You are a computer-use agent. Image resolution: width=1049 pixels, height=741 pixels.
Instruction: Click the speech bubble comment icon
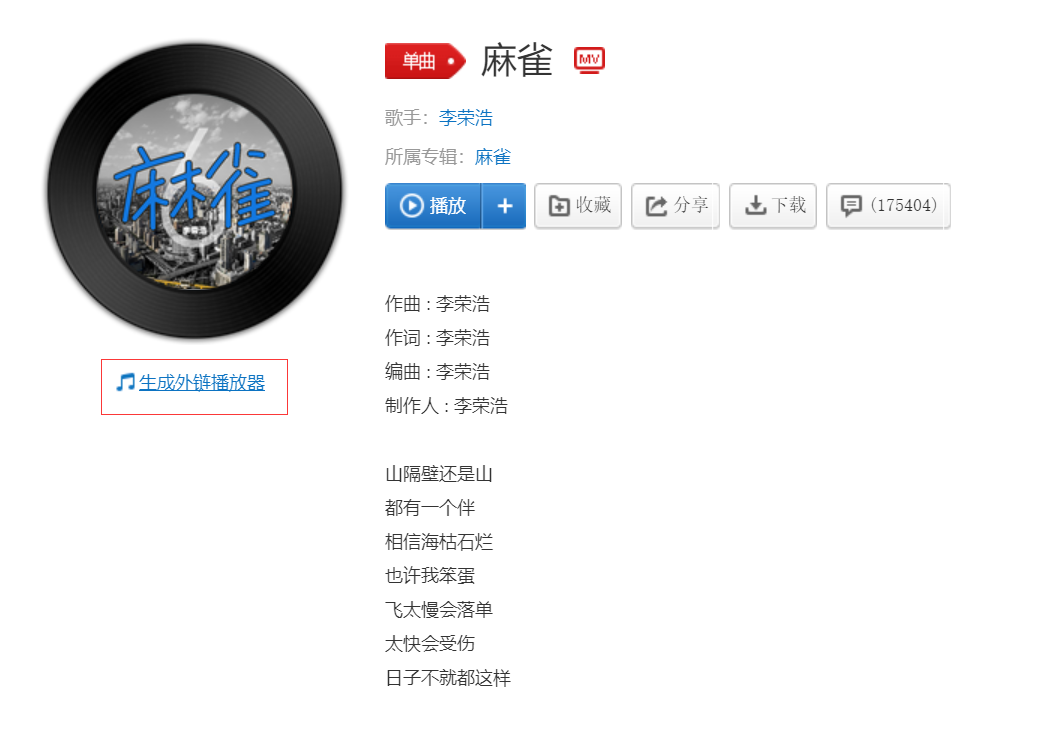(x=851, y=205)
